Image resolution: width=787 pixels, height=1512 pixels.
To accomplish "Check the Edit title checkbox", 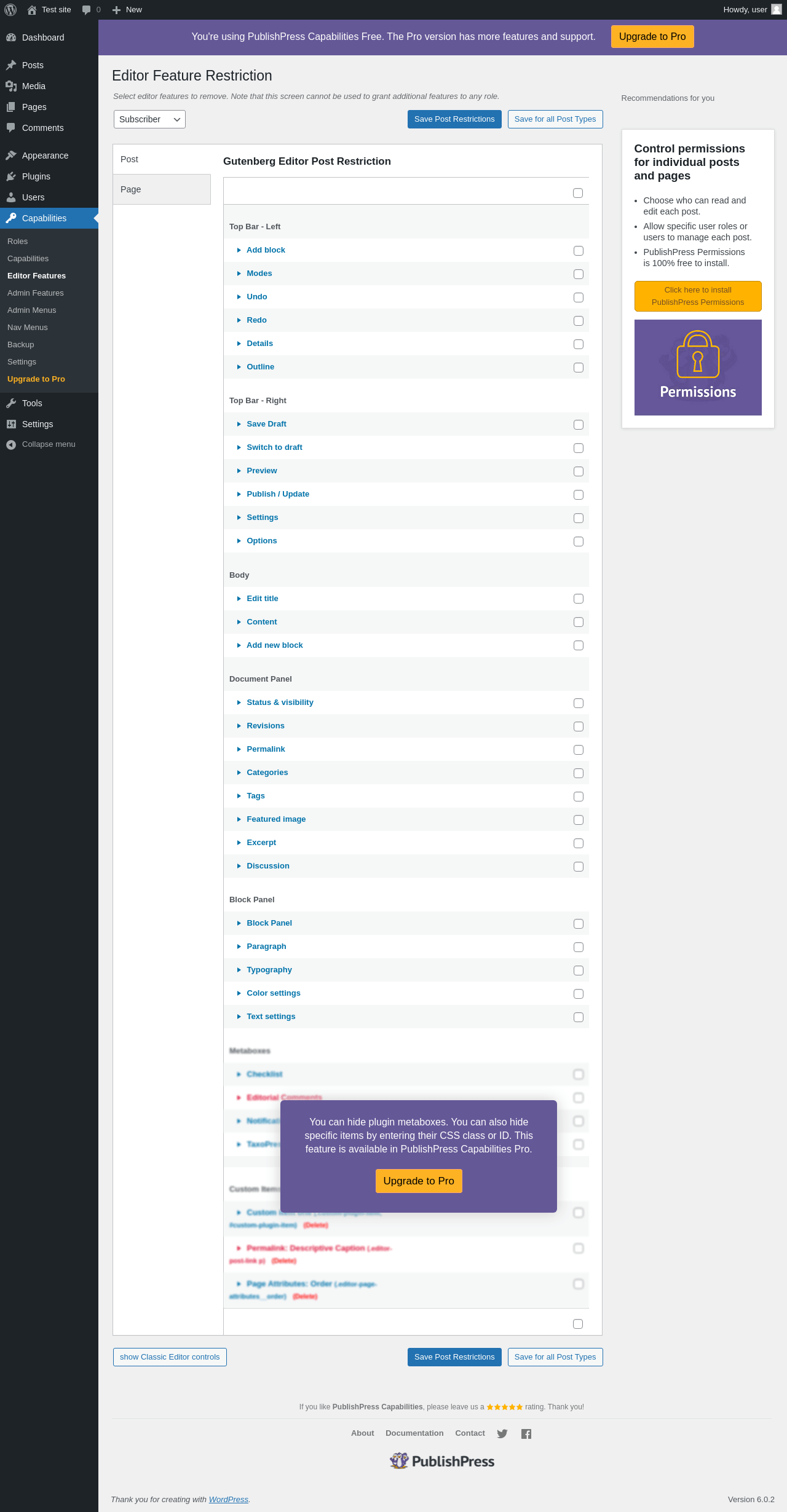I will point(579,599).
